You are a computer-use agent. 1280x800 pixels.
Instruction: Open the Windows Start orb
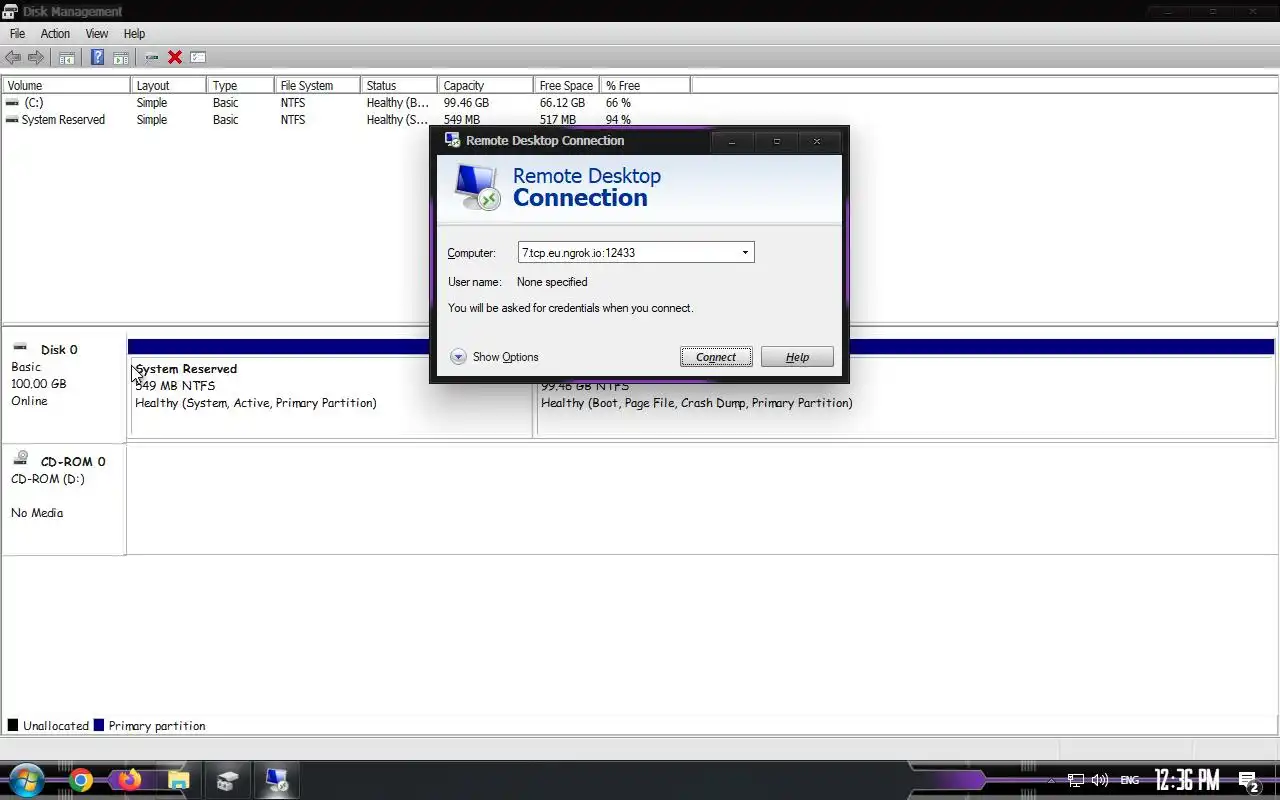point(26,780)
